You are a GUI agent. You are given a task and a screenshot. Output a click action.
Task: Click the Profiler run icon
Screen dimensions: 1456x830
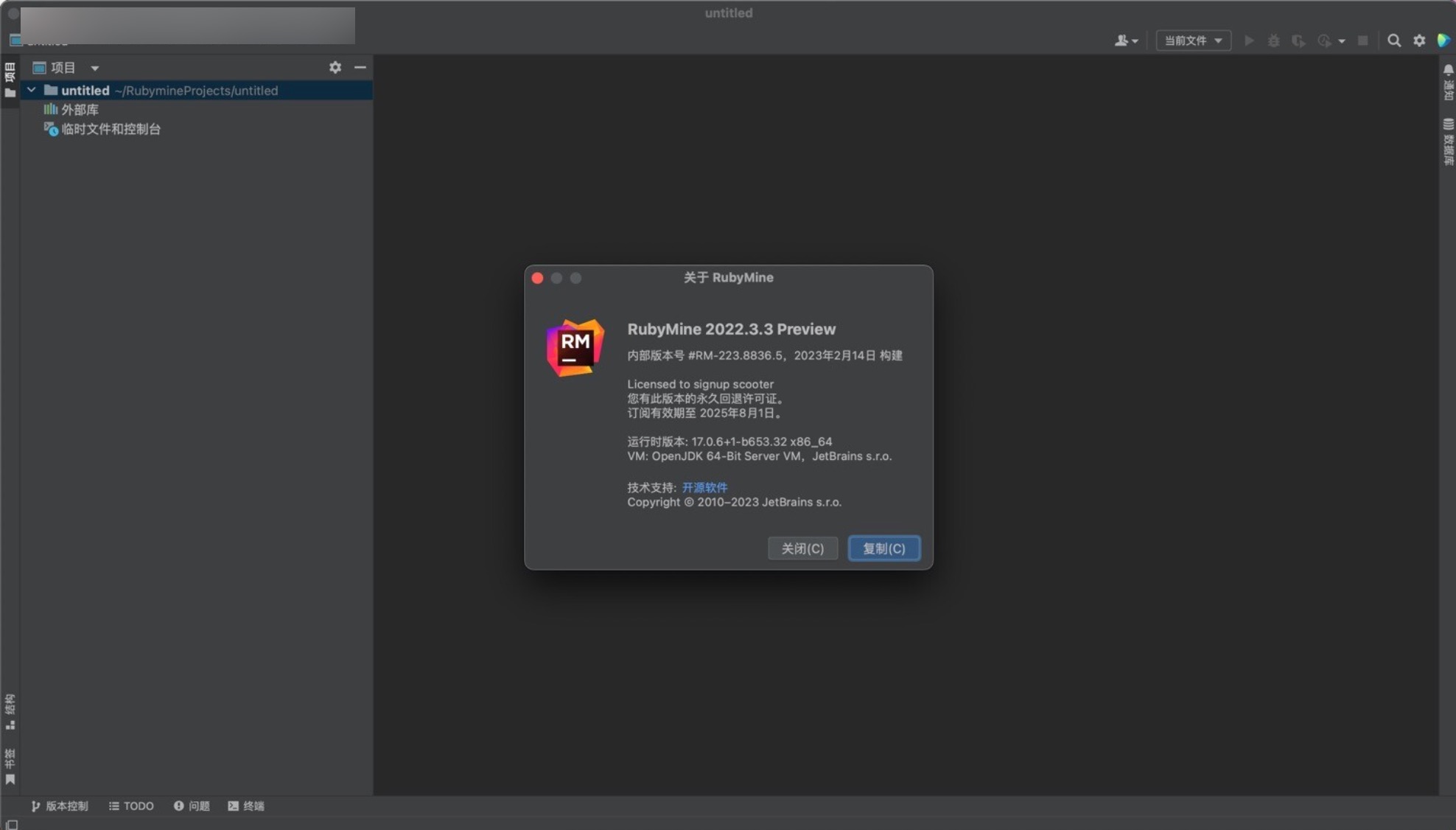(x=1324, y=41)
